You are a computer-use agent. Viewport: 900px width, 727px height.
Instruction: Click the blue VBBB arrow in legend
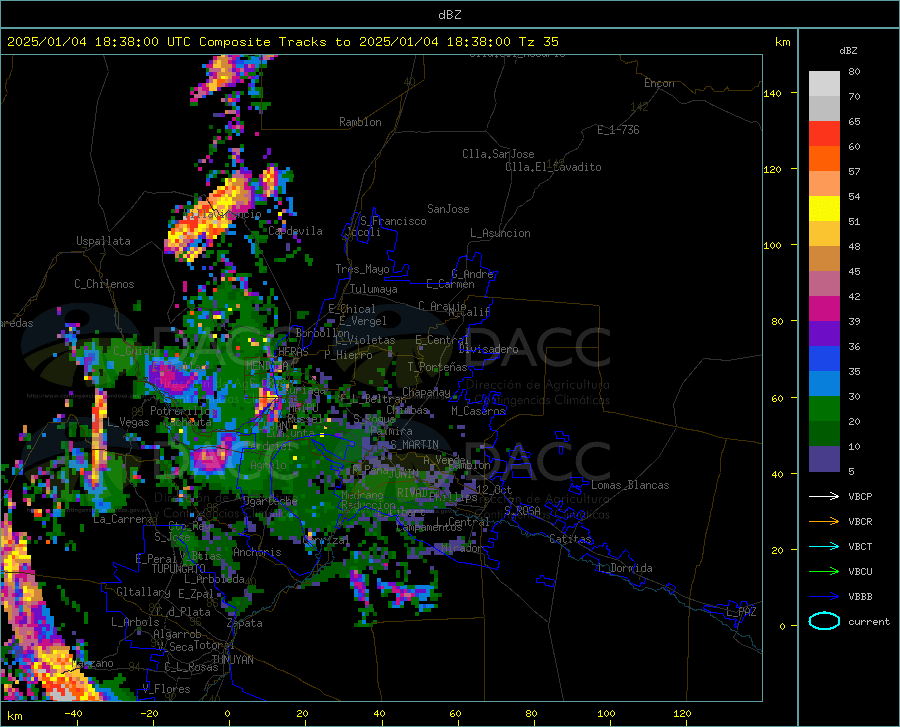(x=824, y=597)
